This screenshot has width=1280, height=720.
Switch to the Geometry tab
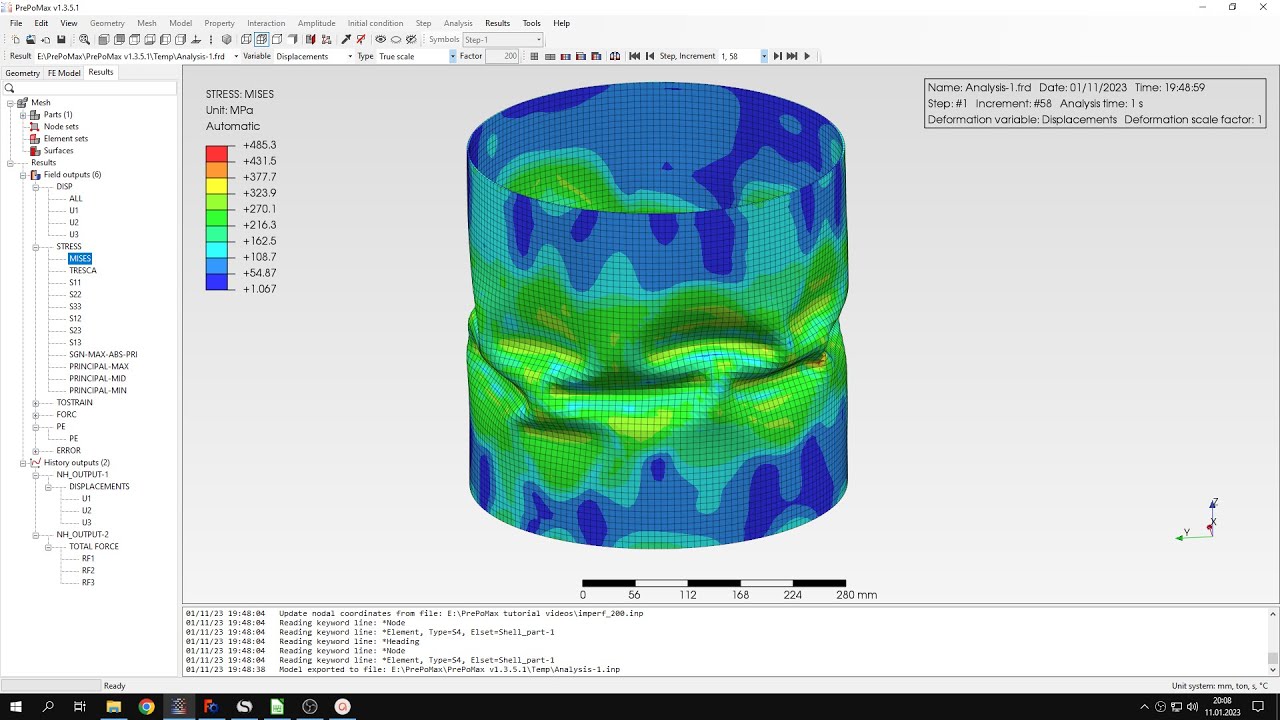click(22, 73)
